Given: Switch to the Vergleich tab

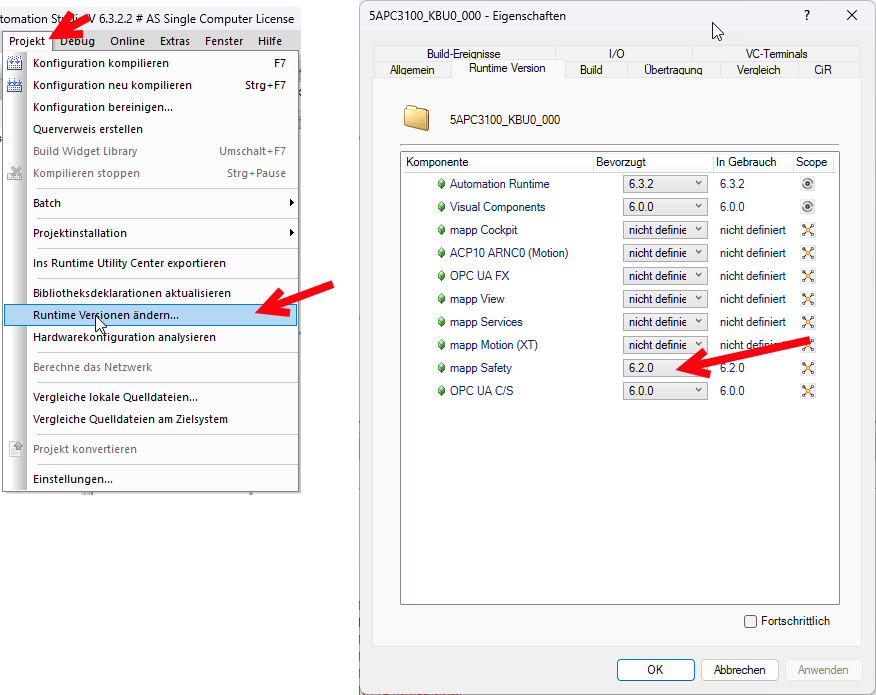Looking at the screenshot, I should (759, 70).
